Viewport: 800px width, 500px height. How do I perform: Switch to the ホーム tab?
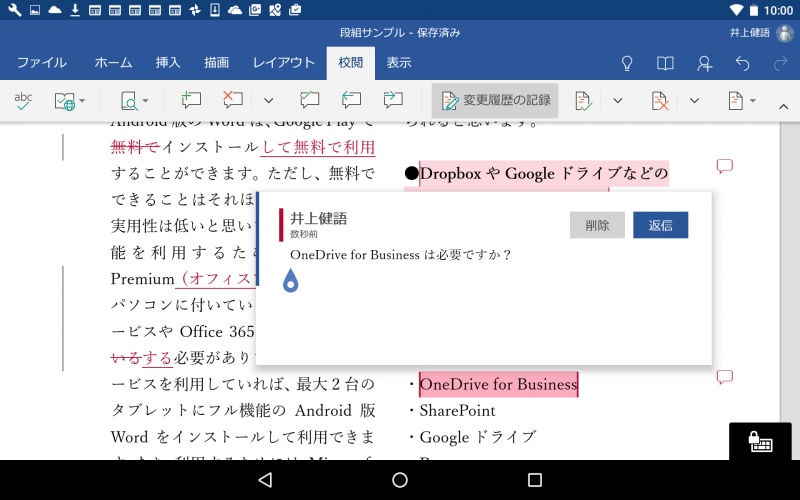point(113,62)
